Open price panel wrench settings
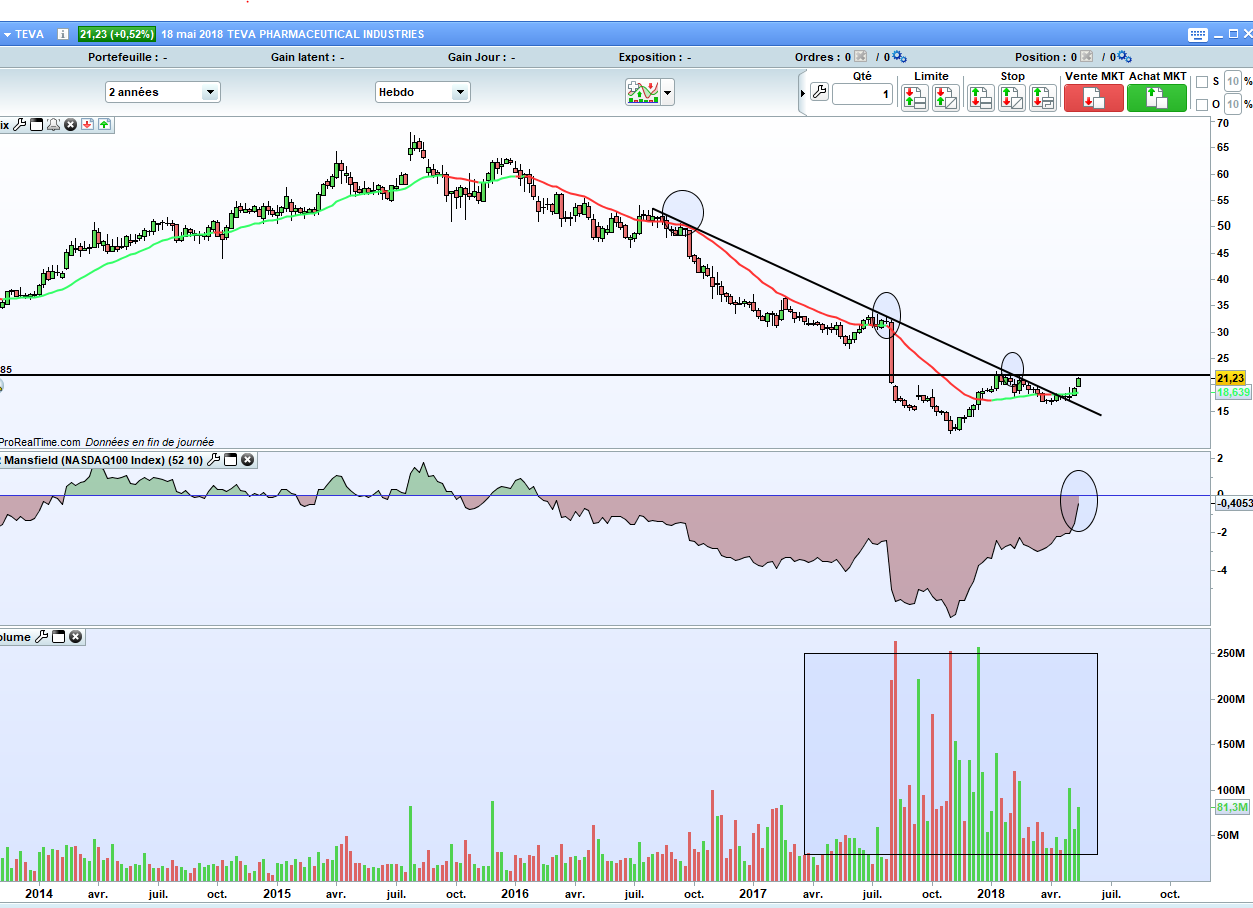Screen dimensions: 1253x908 tap(19, 125)
